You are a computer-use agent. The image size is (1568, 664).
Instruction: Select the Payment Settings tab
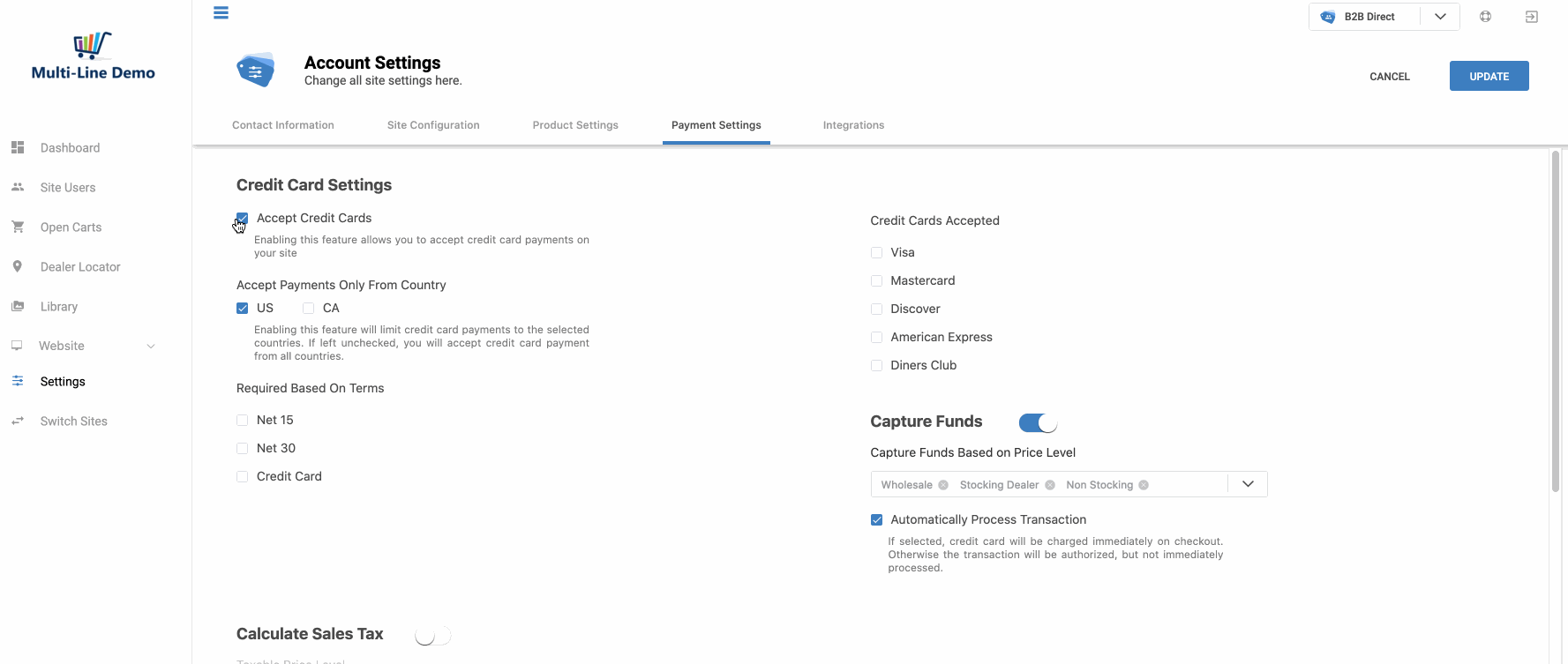(716, 125)
